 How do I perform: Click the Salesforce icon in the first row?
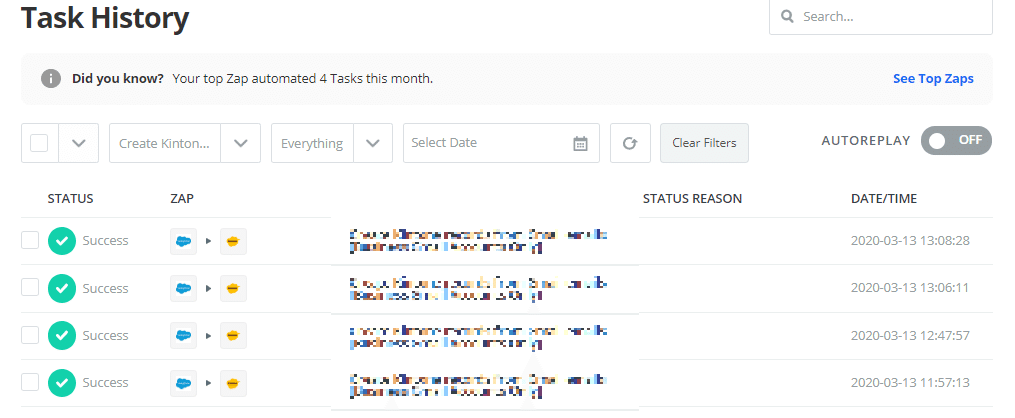click(x=183, y=241)
